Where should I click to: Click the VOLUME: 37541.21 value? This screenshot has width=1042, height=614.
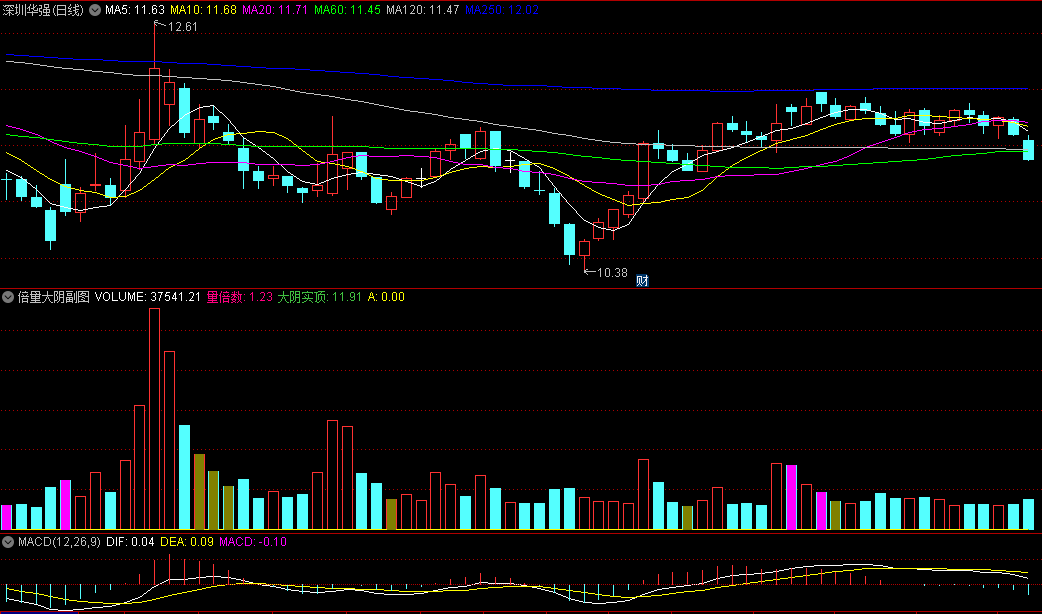click(x=148, y=297)
